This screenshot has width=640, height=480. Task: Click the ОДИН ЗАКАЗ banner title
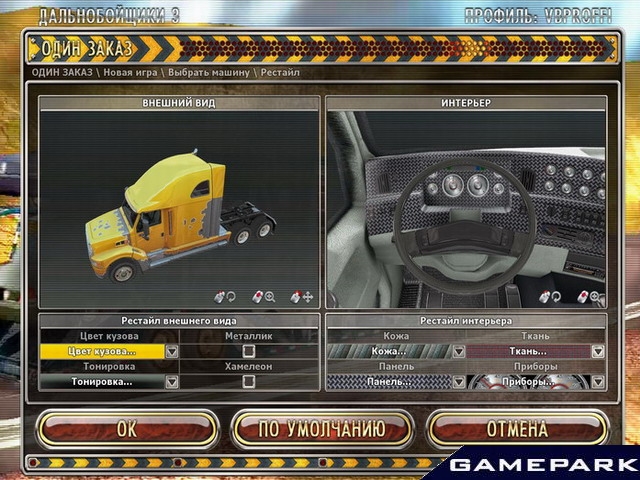point(87,49)
